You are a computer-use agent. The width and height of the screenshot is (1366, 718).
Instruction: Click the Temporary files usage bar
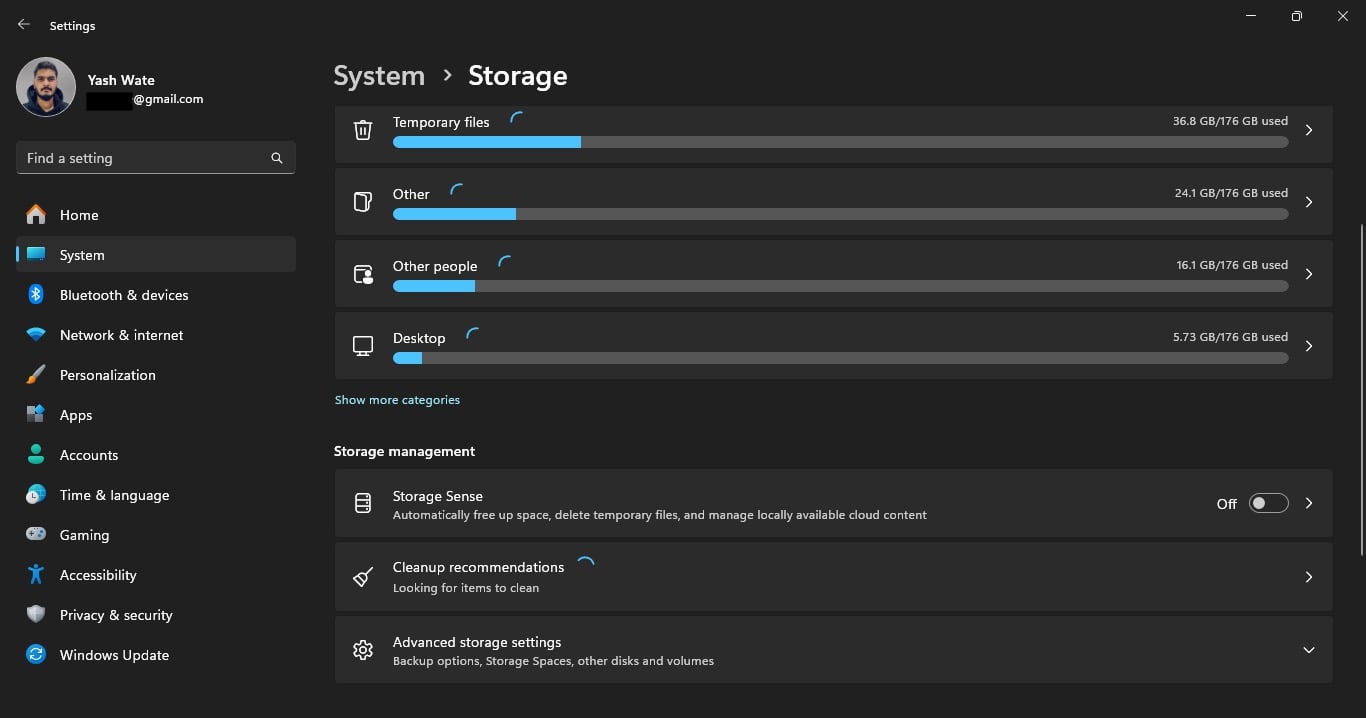[x=840, y=142]
